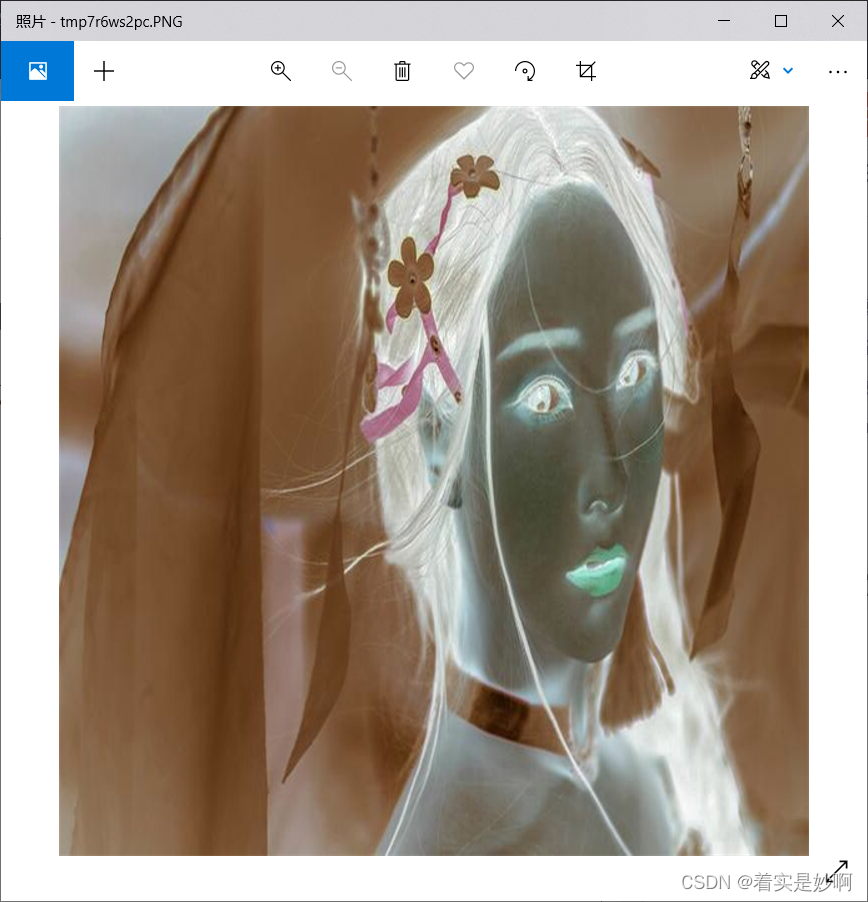Click the white margin left of the photo
The image size is (868, 902).
pos(30,480)
